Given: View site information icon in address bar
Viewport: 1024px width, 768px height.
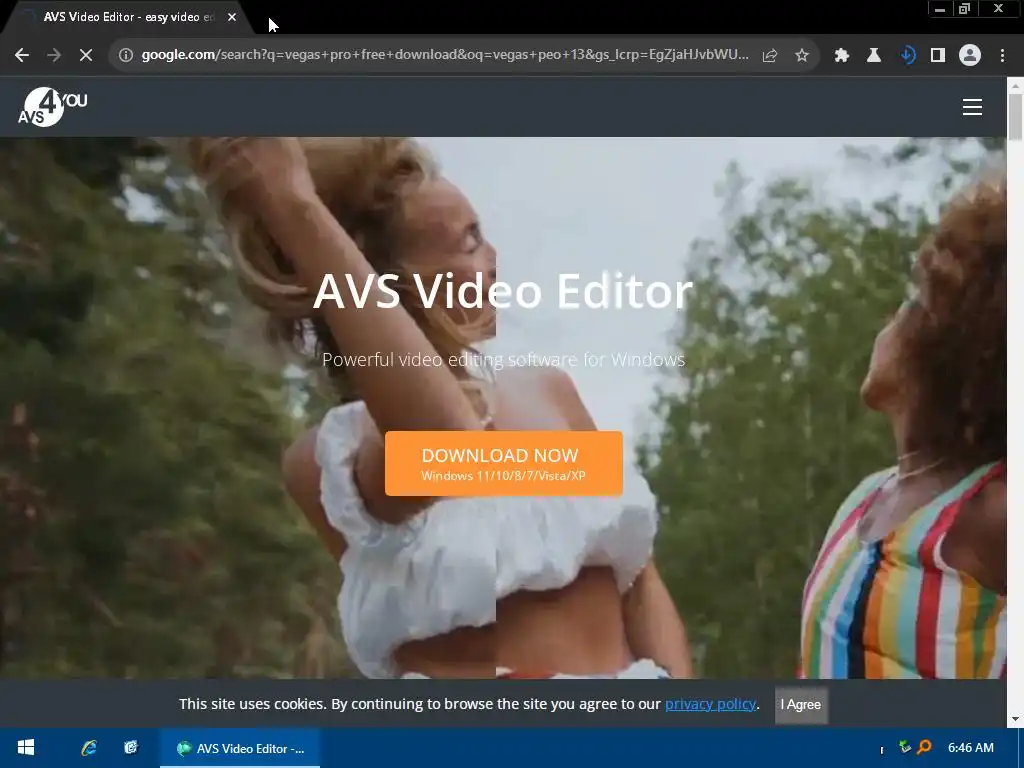Looking at the screenshot, I should (x=125, y=56).
